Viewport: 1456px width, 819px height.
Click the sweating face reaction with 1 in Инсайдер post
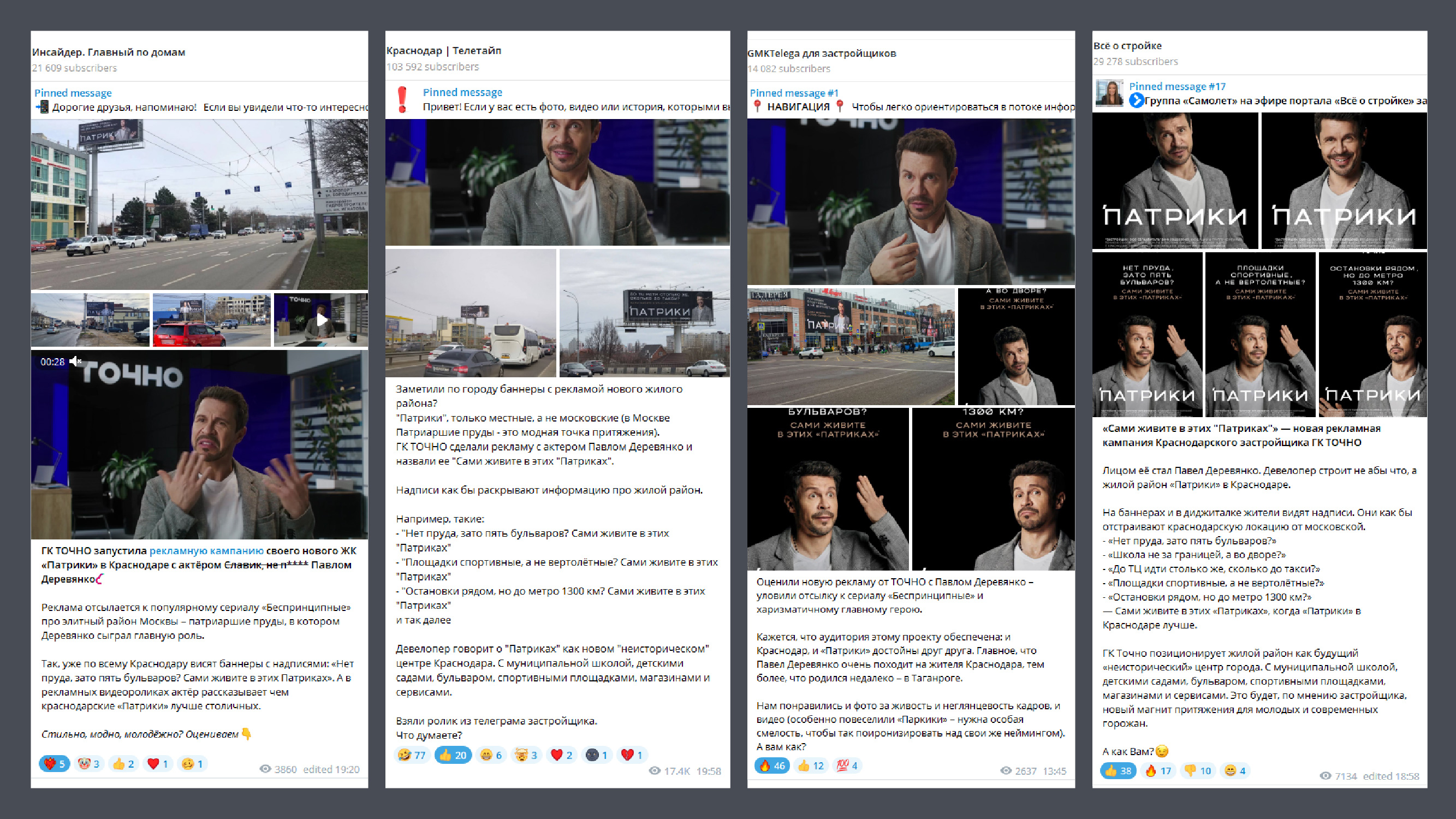[192, 764]
